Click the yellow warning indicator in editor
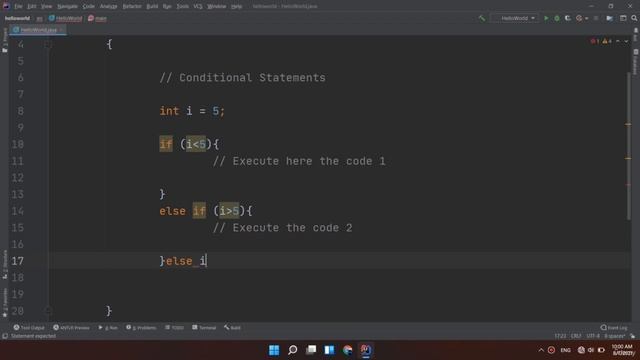The height and width of the screenshot is (360, 640). tap(607, 41)
